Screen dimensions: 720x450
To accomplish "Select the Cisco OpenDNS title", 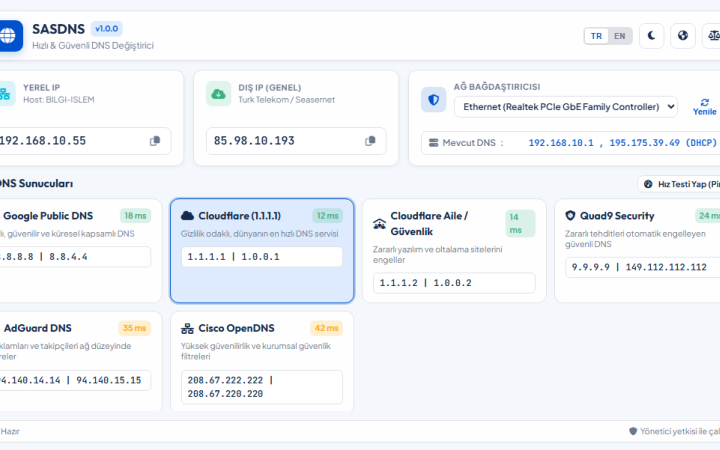I will 236,328.
